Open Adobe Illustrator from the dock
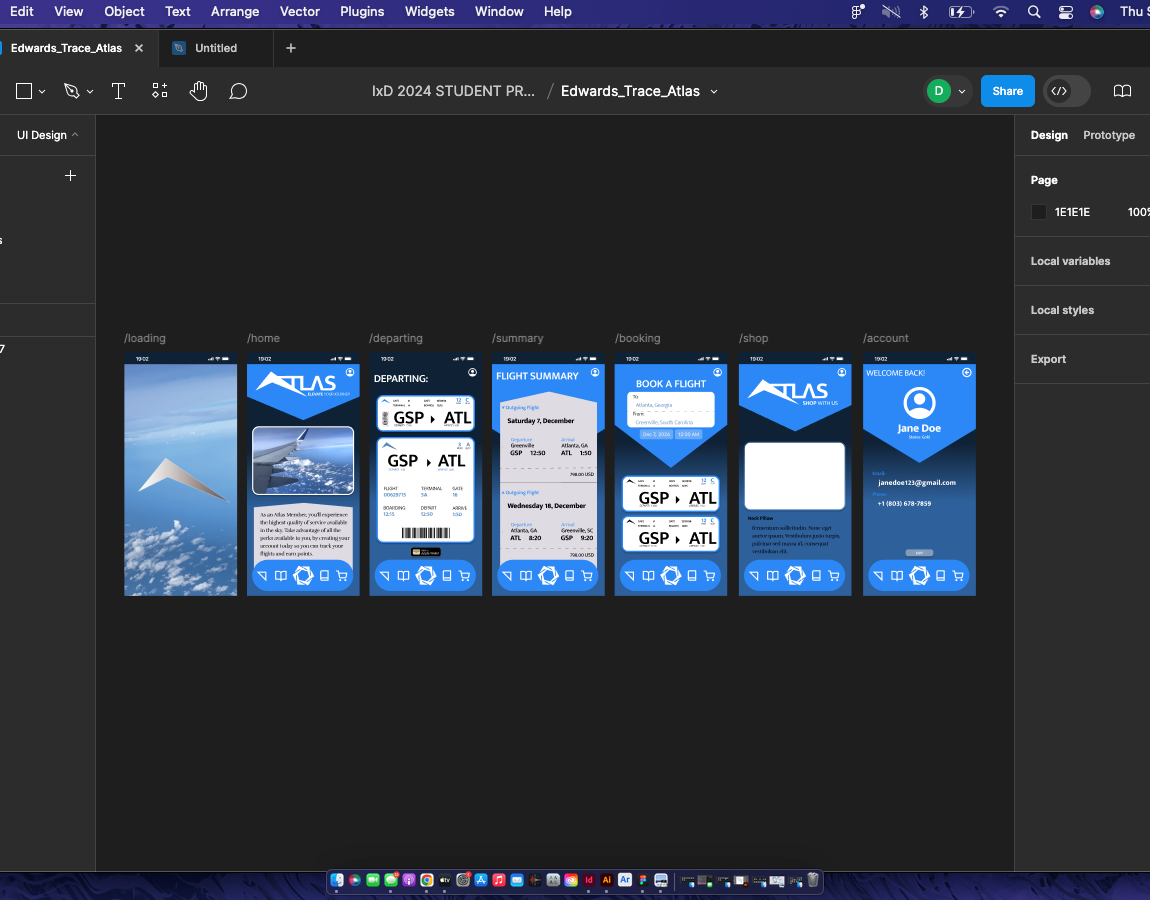This screenshot has width=1150, height=900. (x=607, y=879)
